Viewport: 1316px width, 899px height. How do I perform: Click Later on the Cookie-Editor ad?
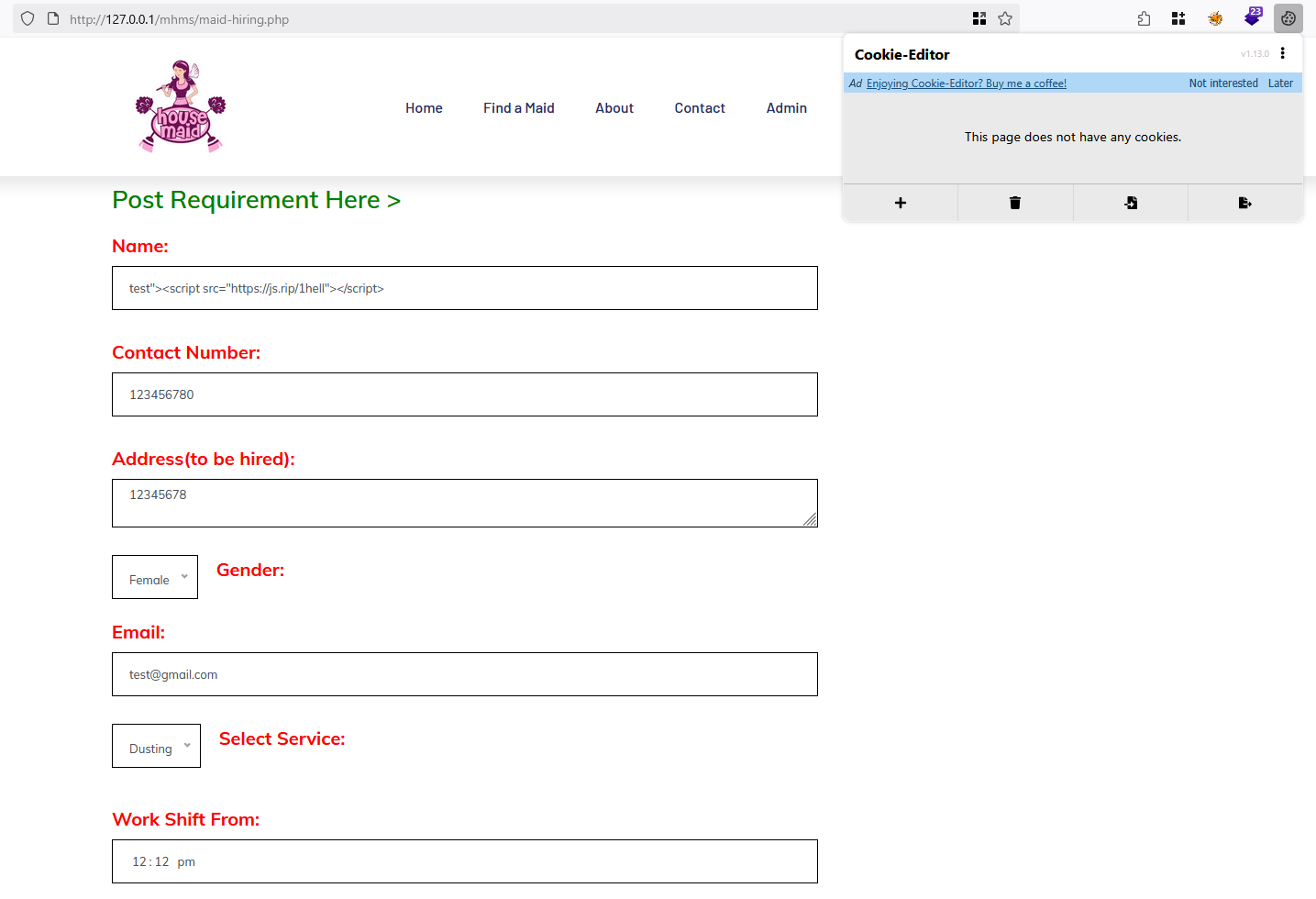(1280, 83)
